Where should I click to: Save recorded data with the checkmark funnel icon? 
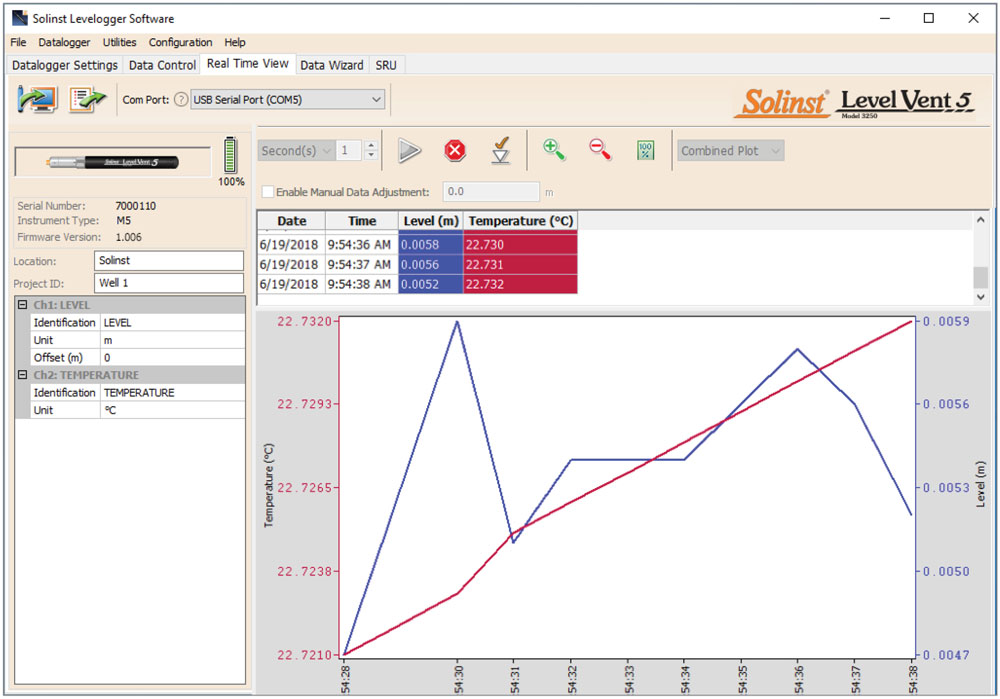click(501, 151)
